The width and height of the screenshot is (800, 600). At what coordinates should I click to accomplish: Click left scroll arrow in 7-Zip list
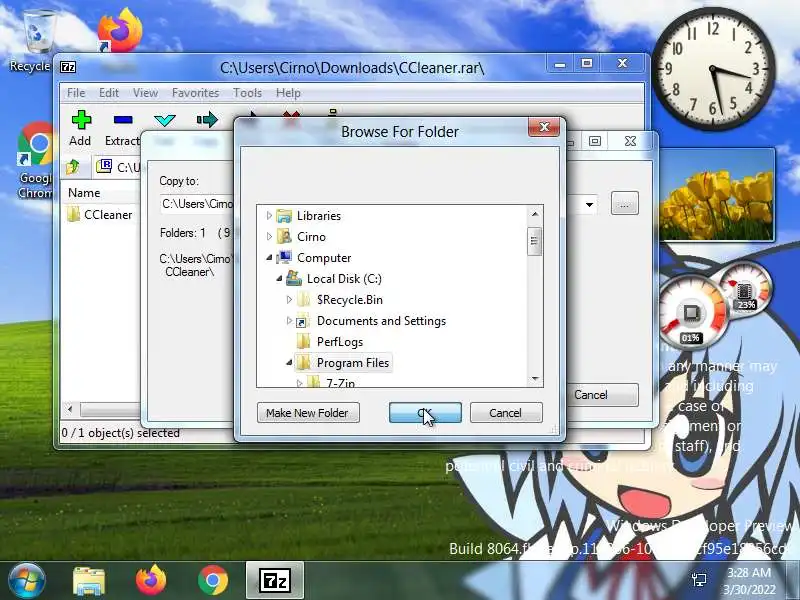coord(70,409)
